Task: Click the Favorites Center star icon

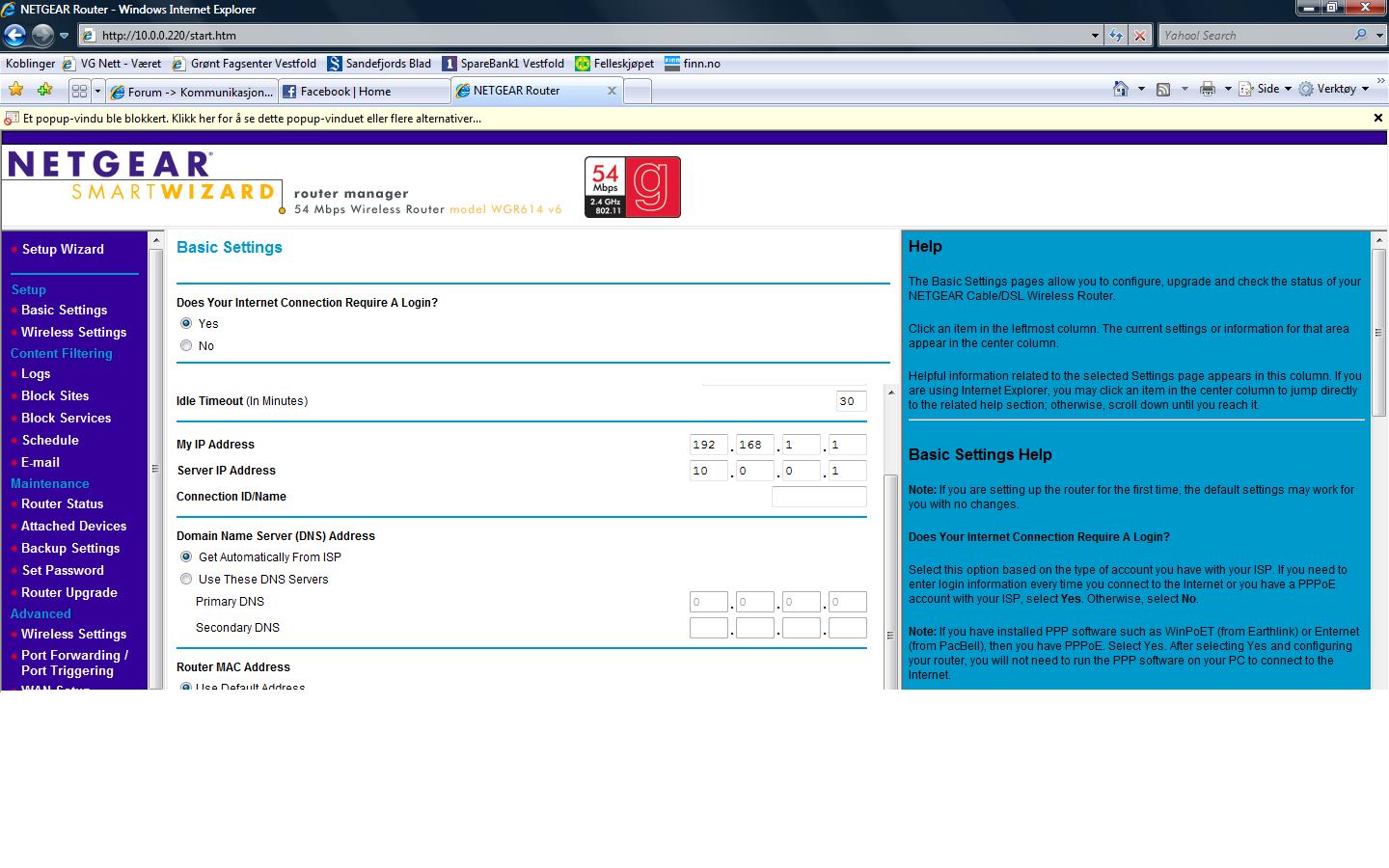Action: [15, 90]
